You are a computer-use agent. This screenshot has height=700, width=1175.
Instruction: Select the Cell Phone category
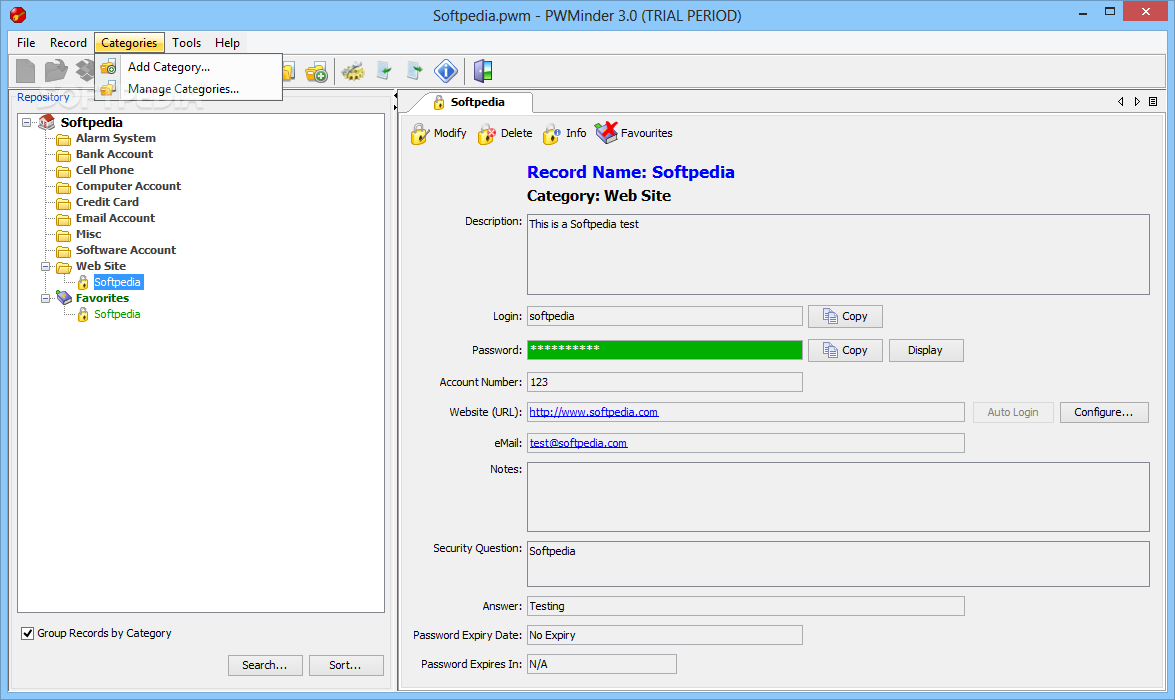105,170
